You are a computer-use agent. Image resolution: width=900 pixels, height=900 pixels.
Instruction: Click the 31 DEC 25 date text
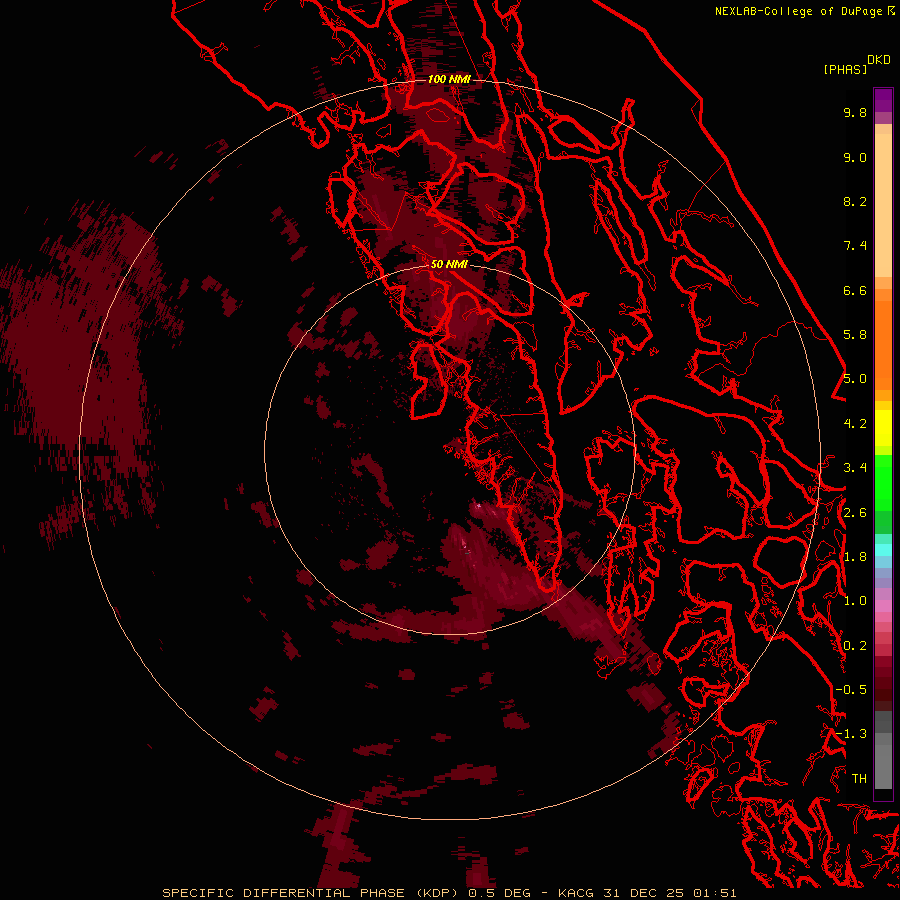645,893
